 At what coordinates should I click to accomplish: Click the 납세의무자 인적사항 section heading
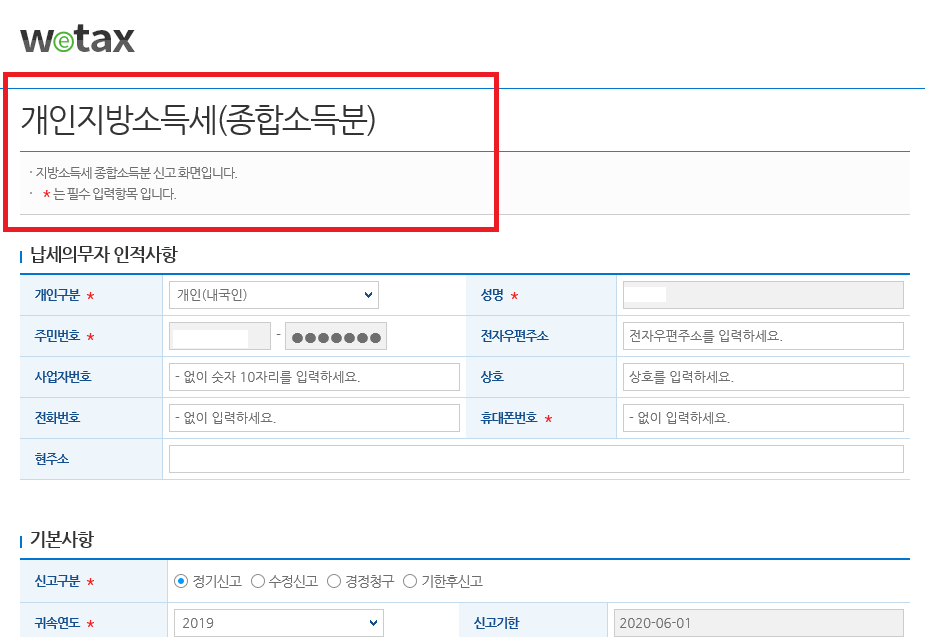coord(103,255)
